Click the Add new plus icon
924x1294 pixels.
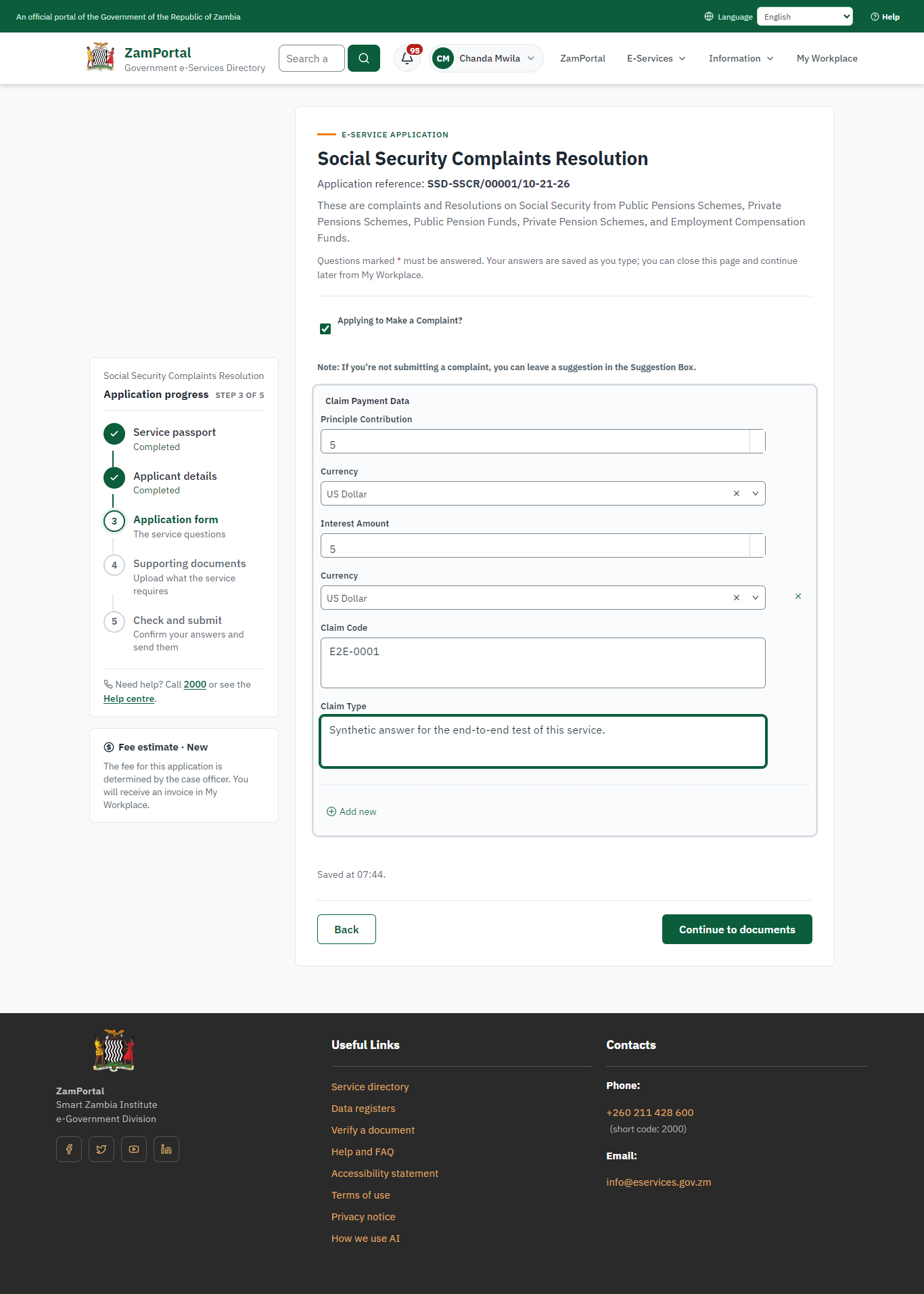(331, 811)
